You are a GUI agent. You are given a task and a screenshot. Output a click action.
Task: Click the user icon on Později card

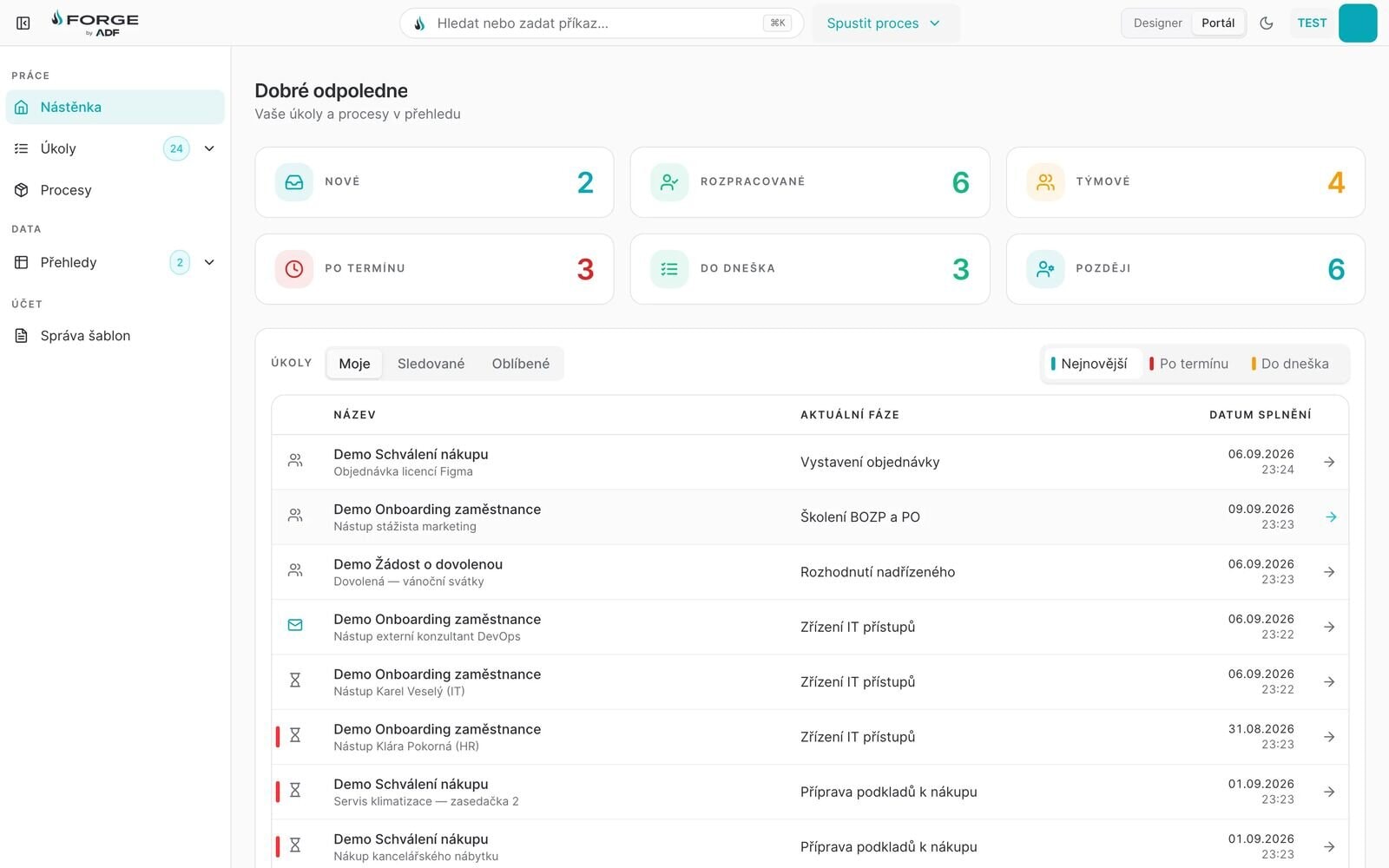(1045, 269)
